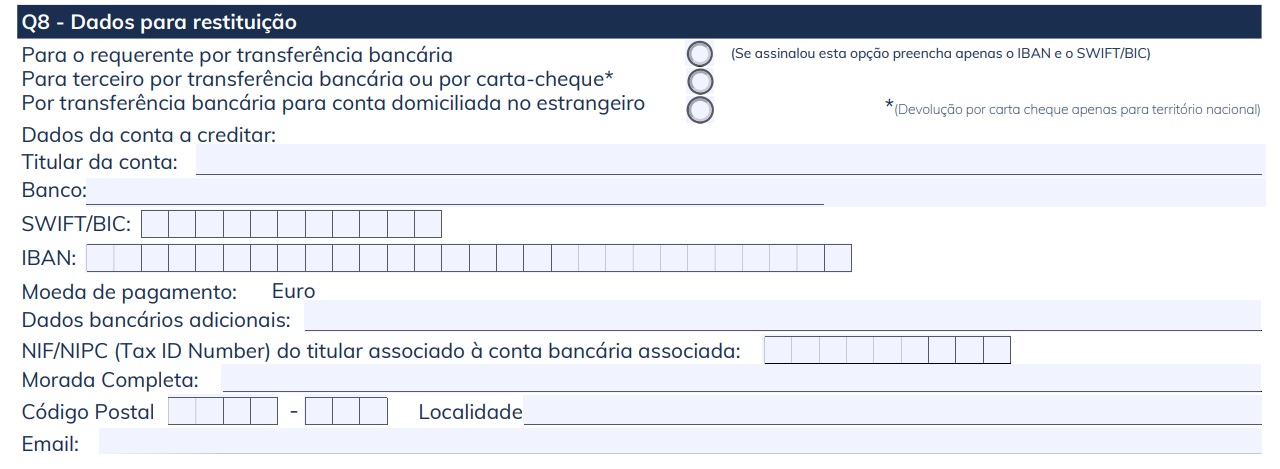Click last box of NIF/NIPC number
Image resolution: width=1280 pixels, height=469 pixels.
tap(997, 350)
